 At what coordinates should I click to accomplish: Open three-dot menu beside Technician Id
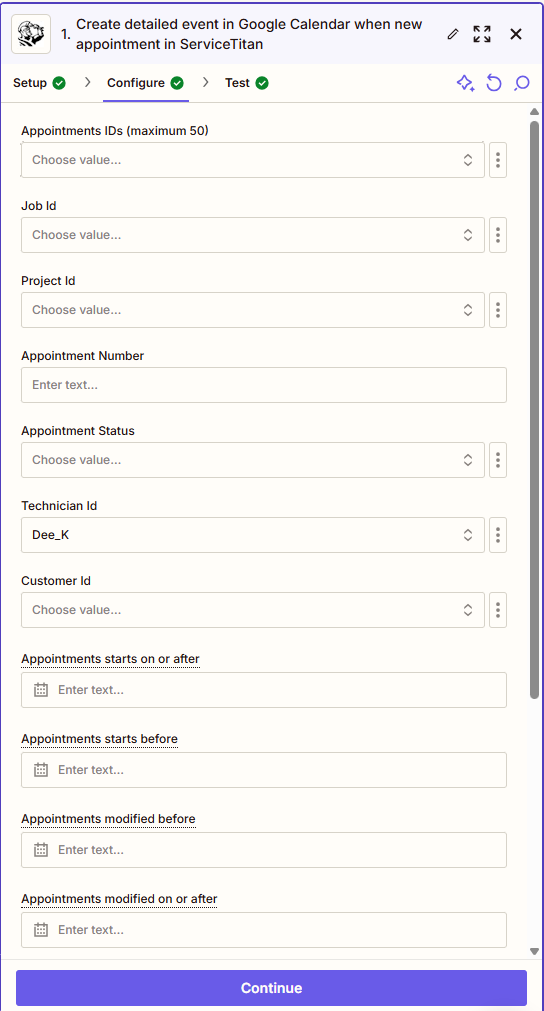[498, 535]
